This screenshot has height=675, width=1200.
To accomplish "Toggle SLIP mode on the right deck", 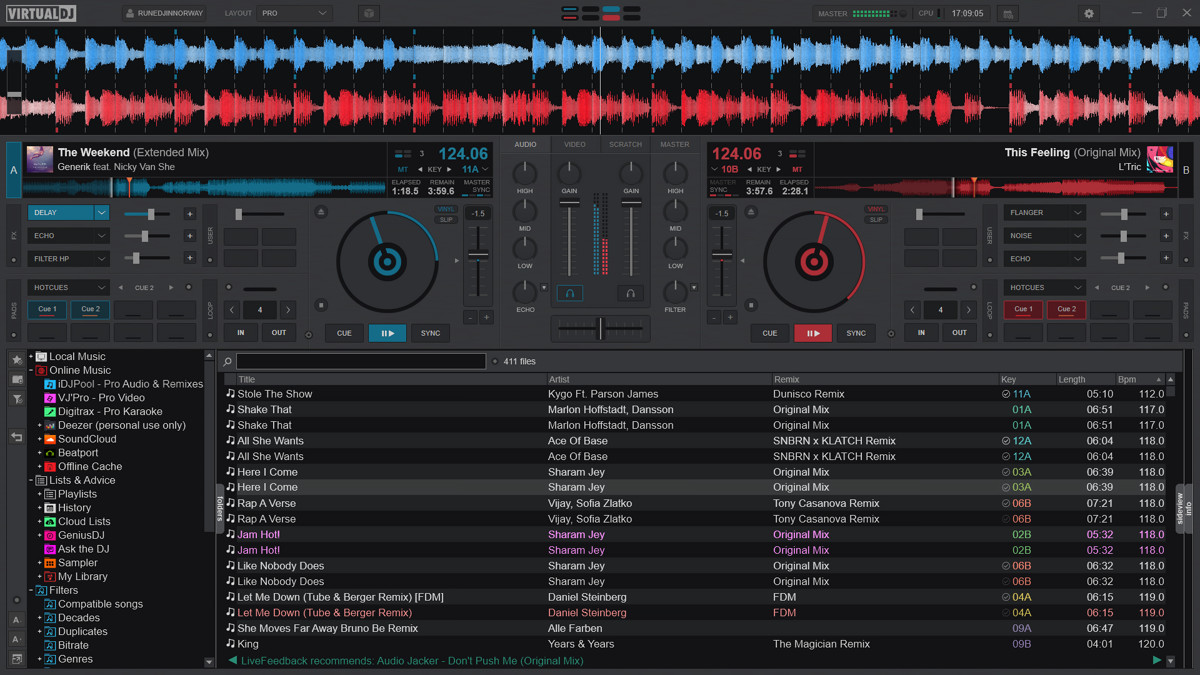I will pos(876,220).
